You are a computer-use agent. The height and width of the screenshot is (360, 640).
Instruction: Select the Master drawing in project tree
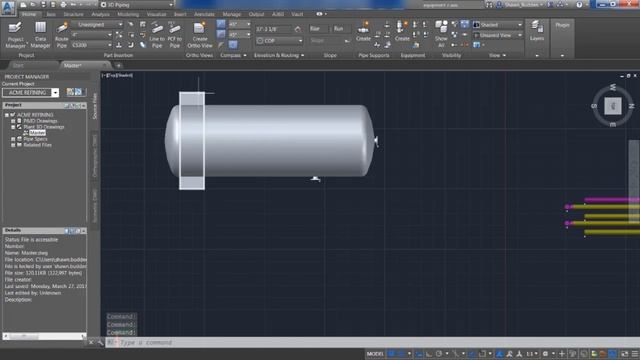[x=37, y=133]
